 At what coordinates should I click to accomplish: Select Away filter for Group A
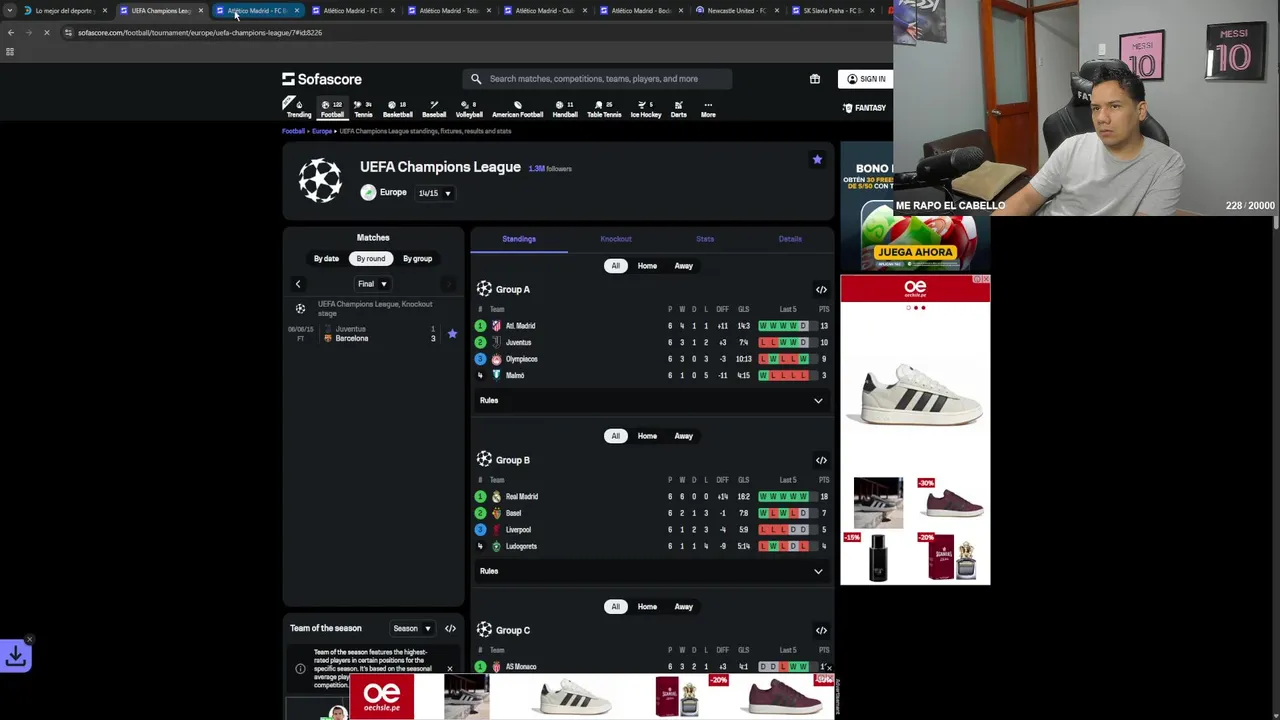(683, 266)
